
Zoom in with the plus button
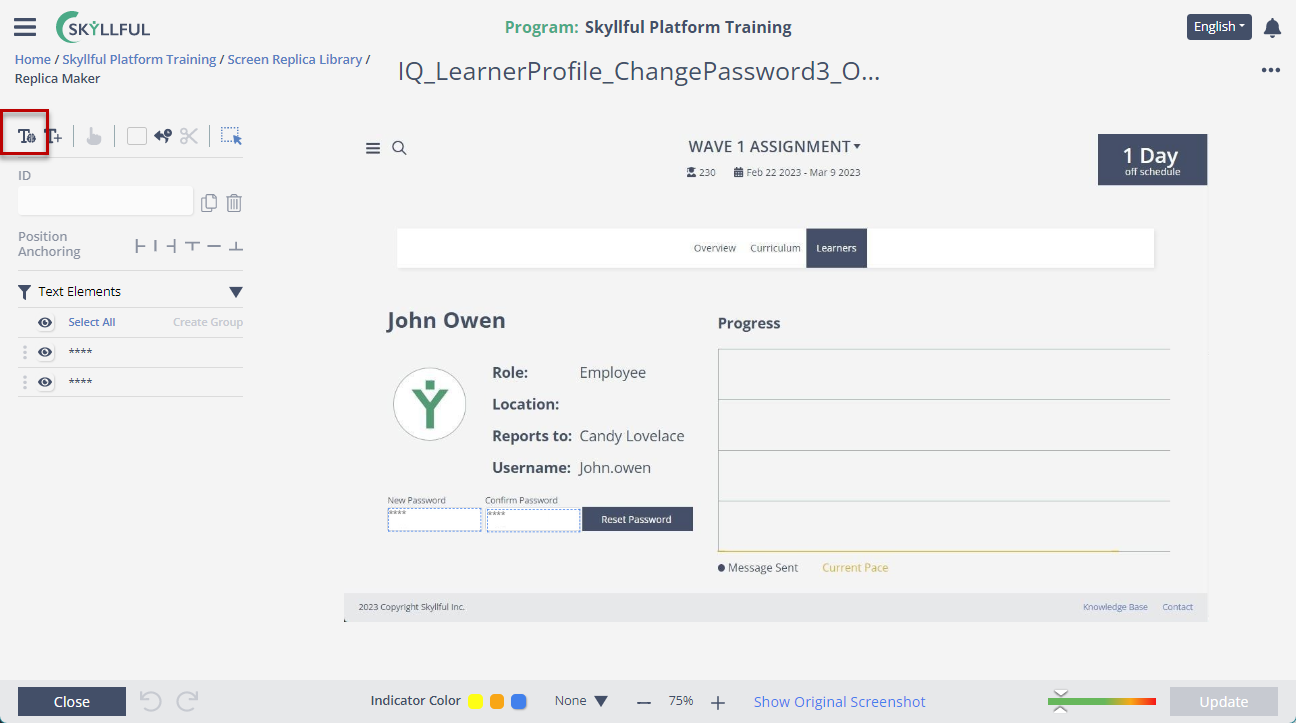tap(718, 702)
